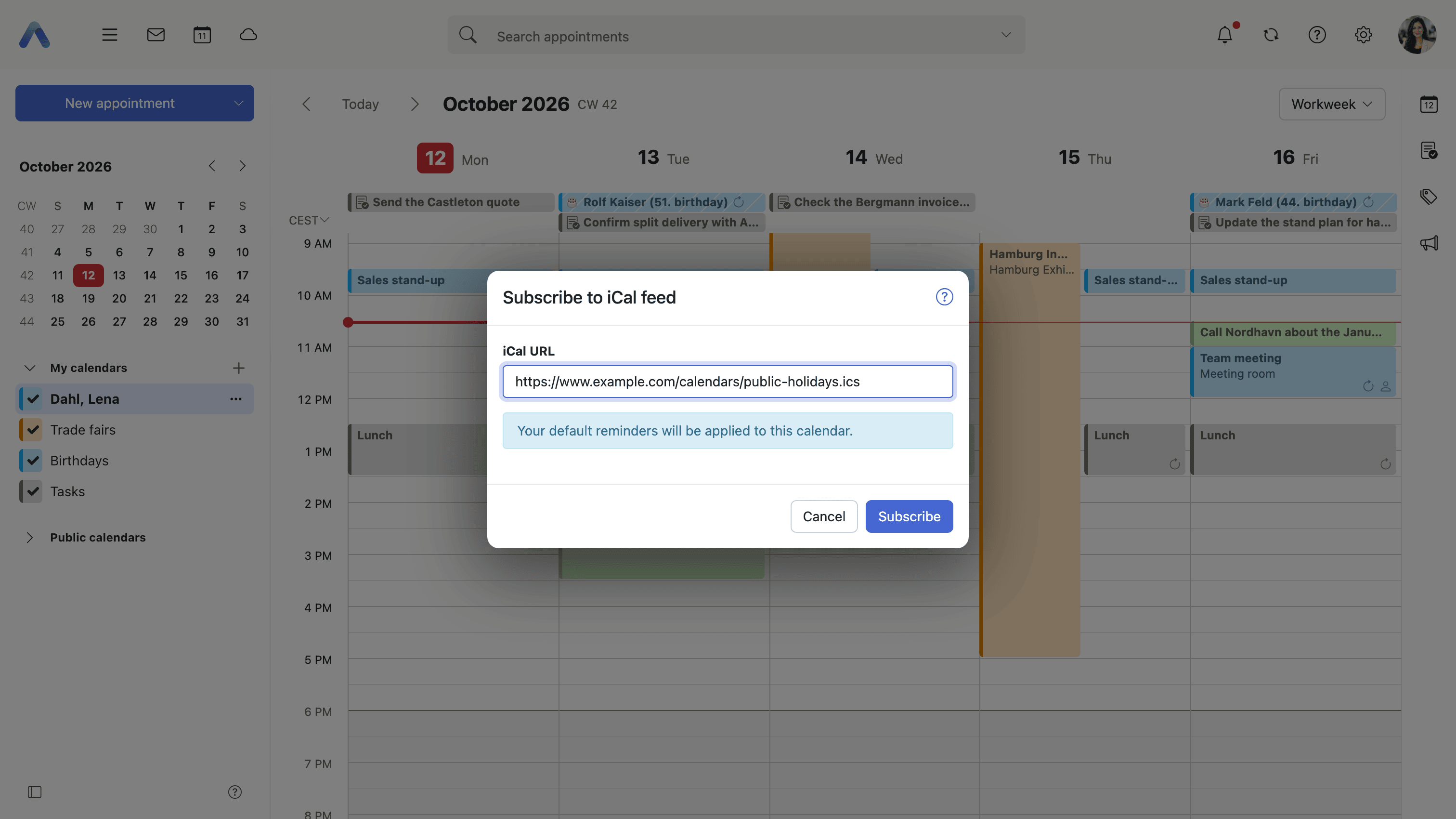Click the refresh icon in top bar
Image resolution: width=1456 pixels, height=819 pixels.
click(x=1271, y=35)
